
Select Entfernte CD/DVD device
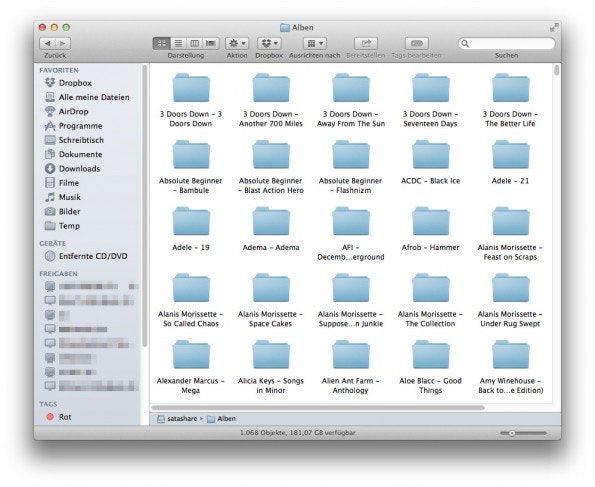[86, 256]
